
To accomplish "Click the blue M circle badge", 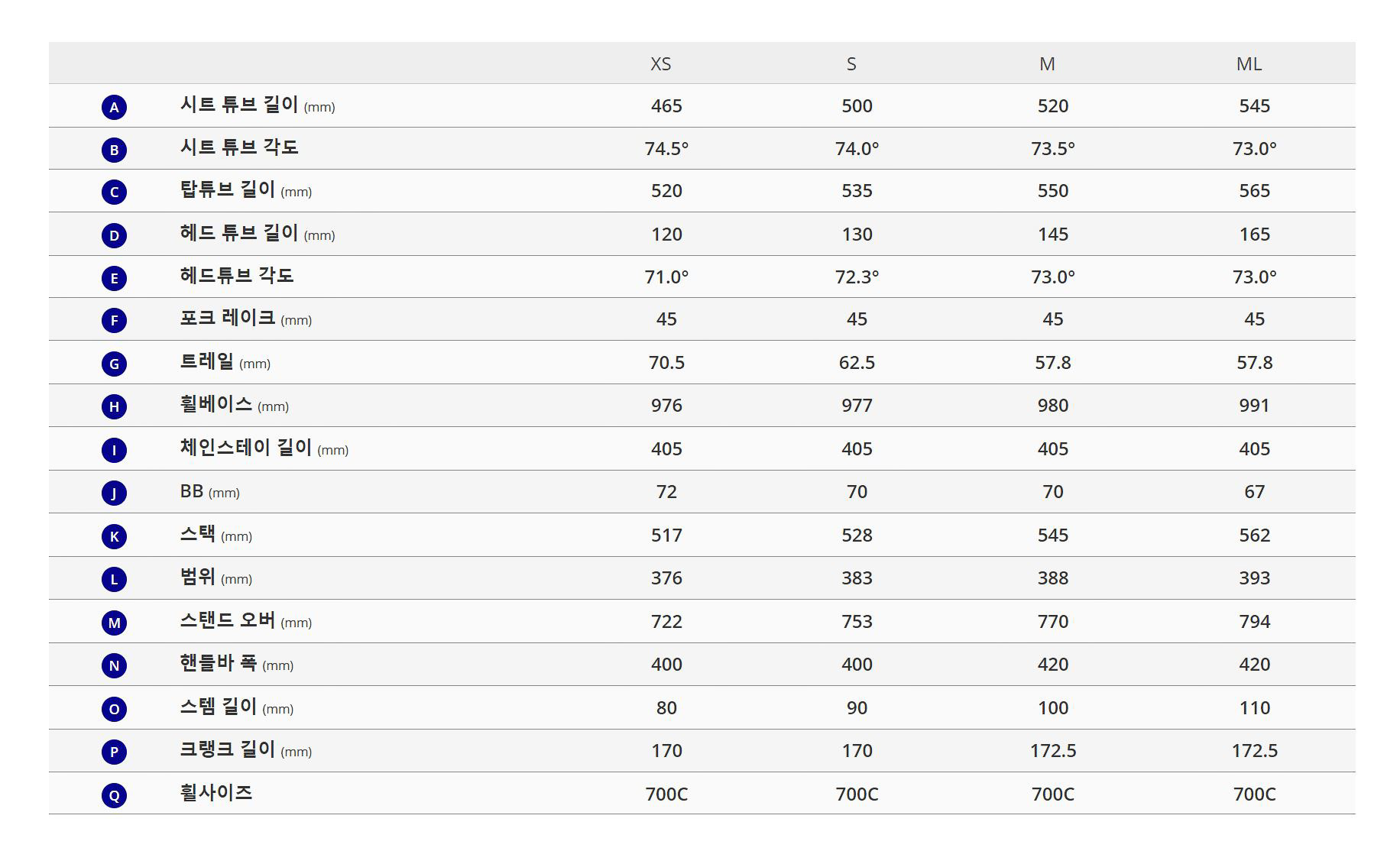I will (114, 623).
